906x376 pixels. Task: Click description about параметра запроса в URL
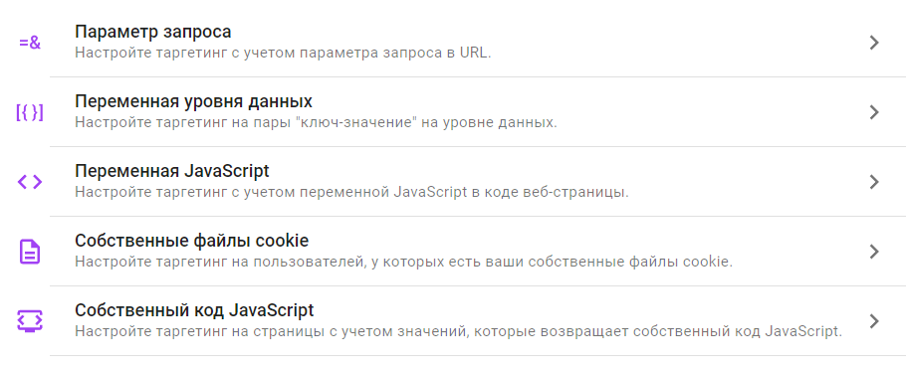coord(283,53)
